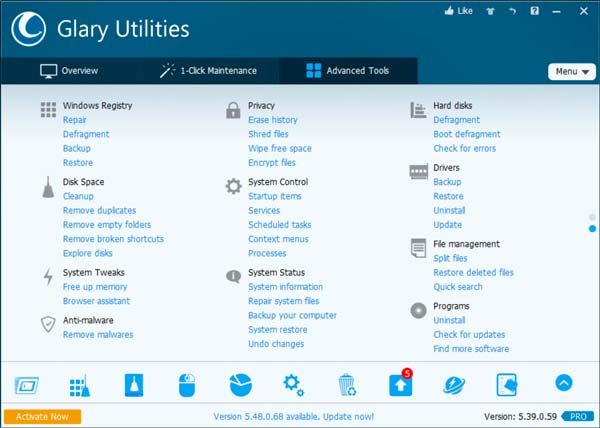
Task: Collapse the bottom toolbar with up chevron
Action: click(564, 382)
